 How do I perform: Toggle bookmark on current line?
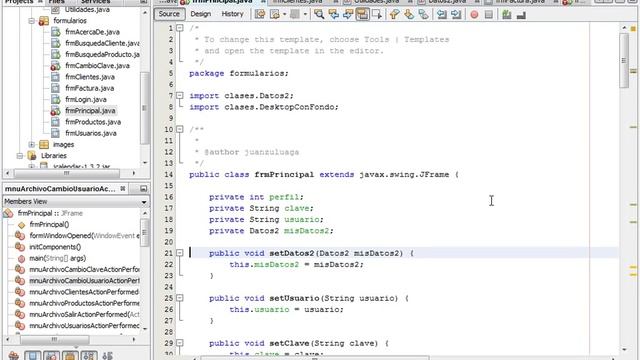(x=423, y=15)
